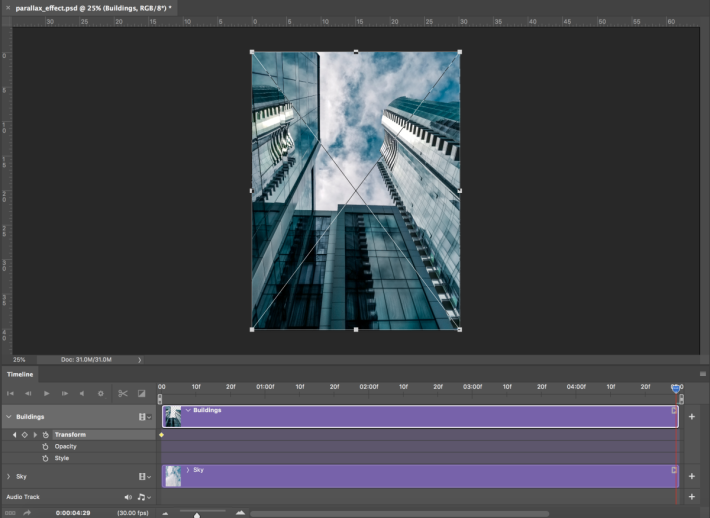The height and width of the screenshot is (518, 710).
Task: Click the bottom-center transform handle
Action: 356,330
